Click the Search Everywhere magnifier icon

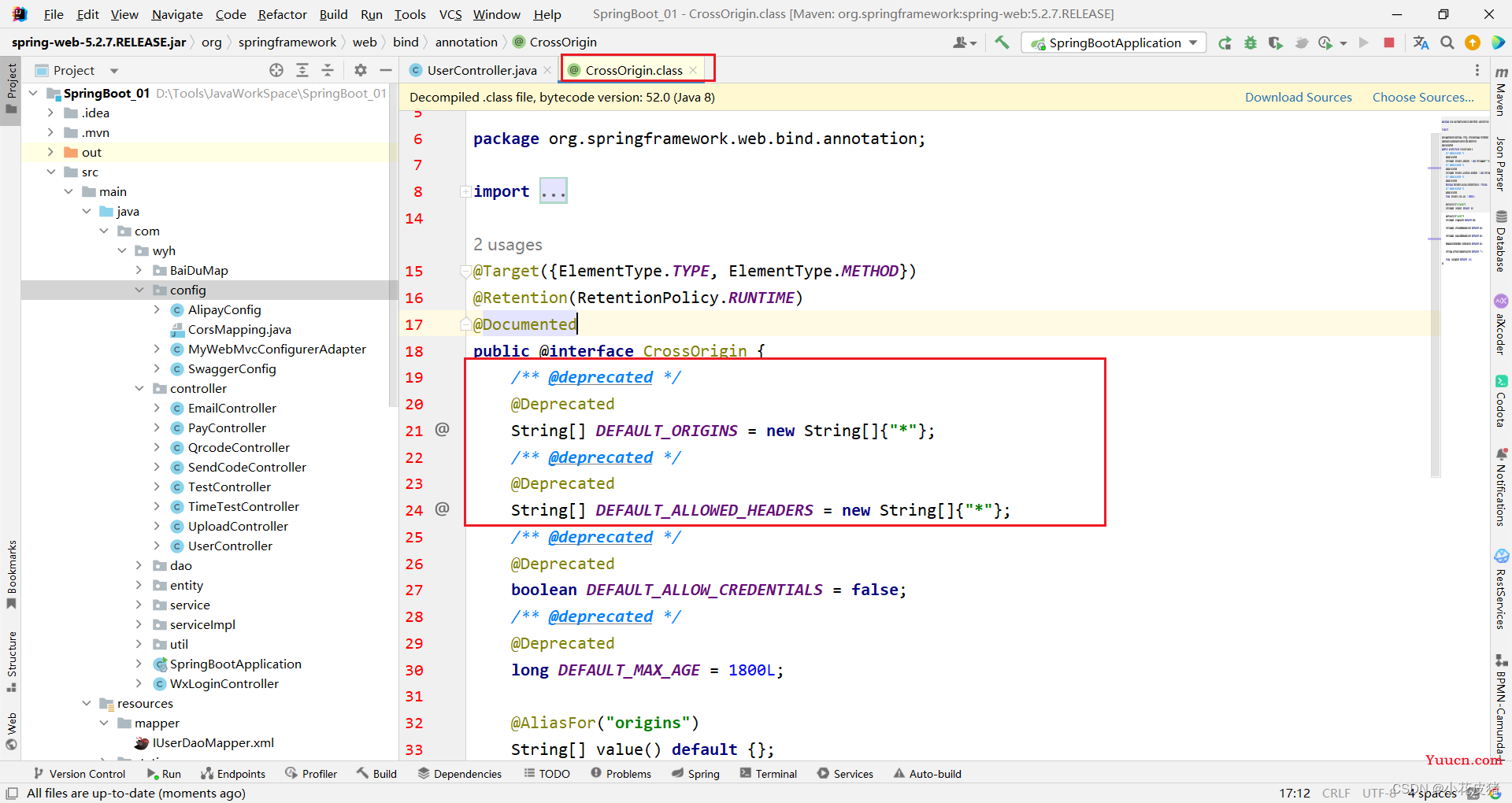pyautogui.click(x=1447, y=43)
